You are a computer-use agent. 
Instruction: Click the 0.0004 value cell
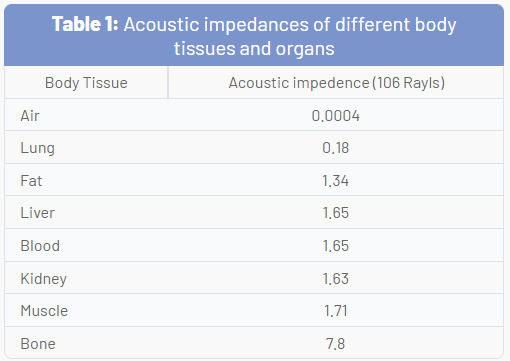click(x=335, y=116)
